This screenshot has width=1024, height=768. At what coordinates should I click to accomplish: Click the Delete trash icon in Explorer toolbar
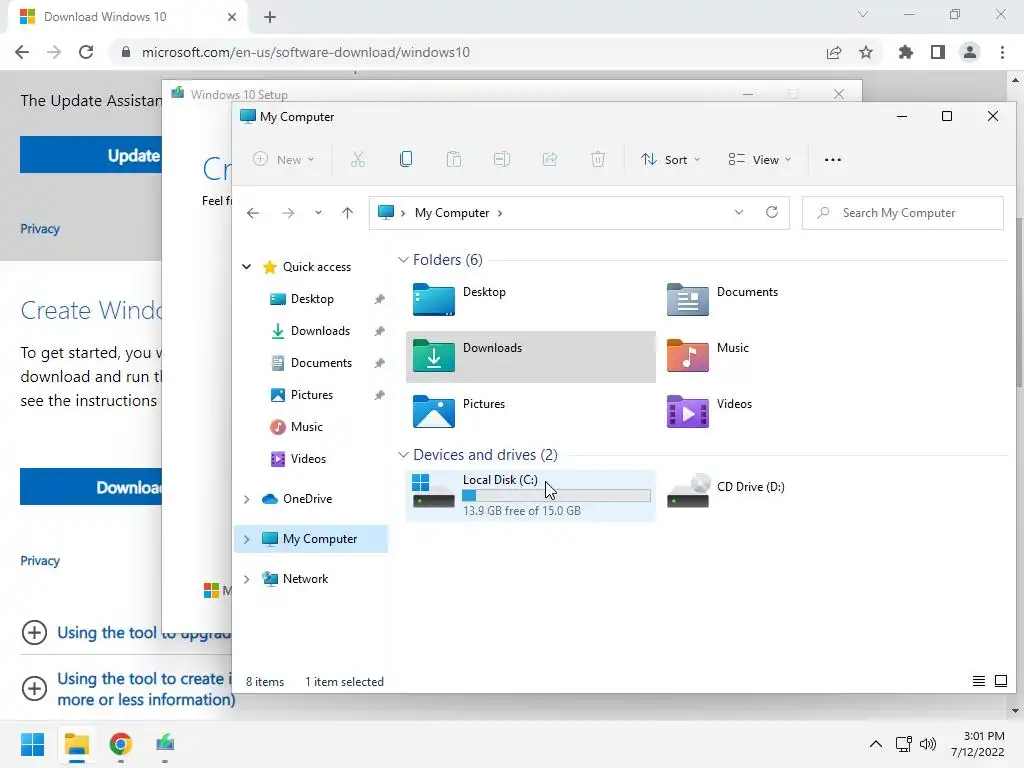click(598, 159)
